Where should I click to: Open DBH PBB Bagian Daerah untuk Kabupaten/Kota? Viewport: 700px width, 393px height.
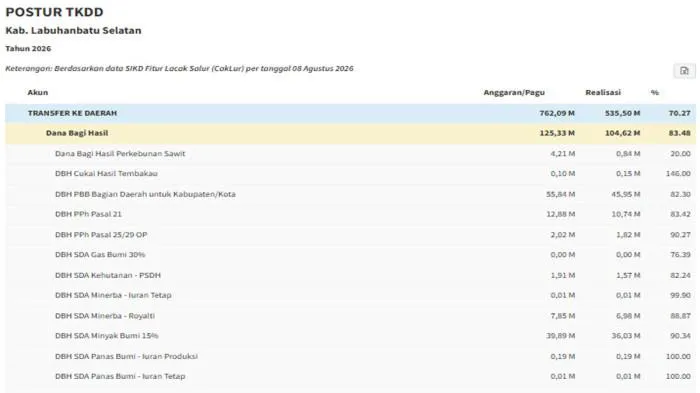pos(350,194)
